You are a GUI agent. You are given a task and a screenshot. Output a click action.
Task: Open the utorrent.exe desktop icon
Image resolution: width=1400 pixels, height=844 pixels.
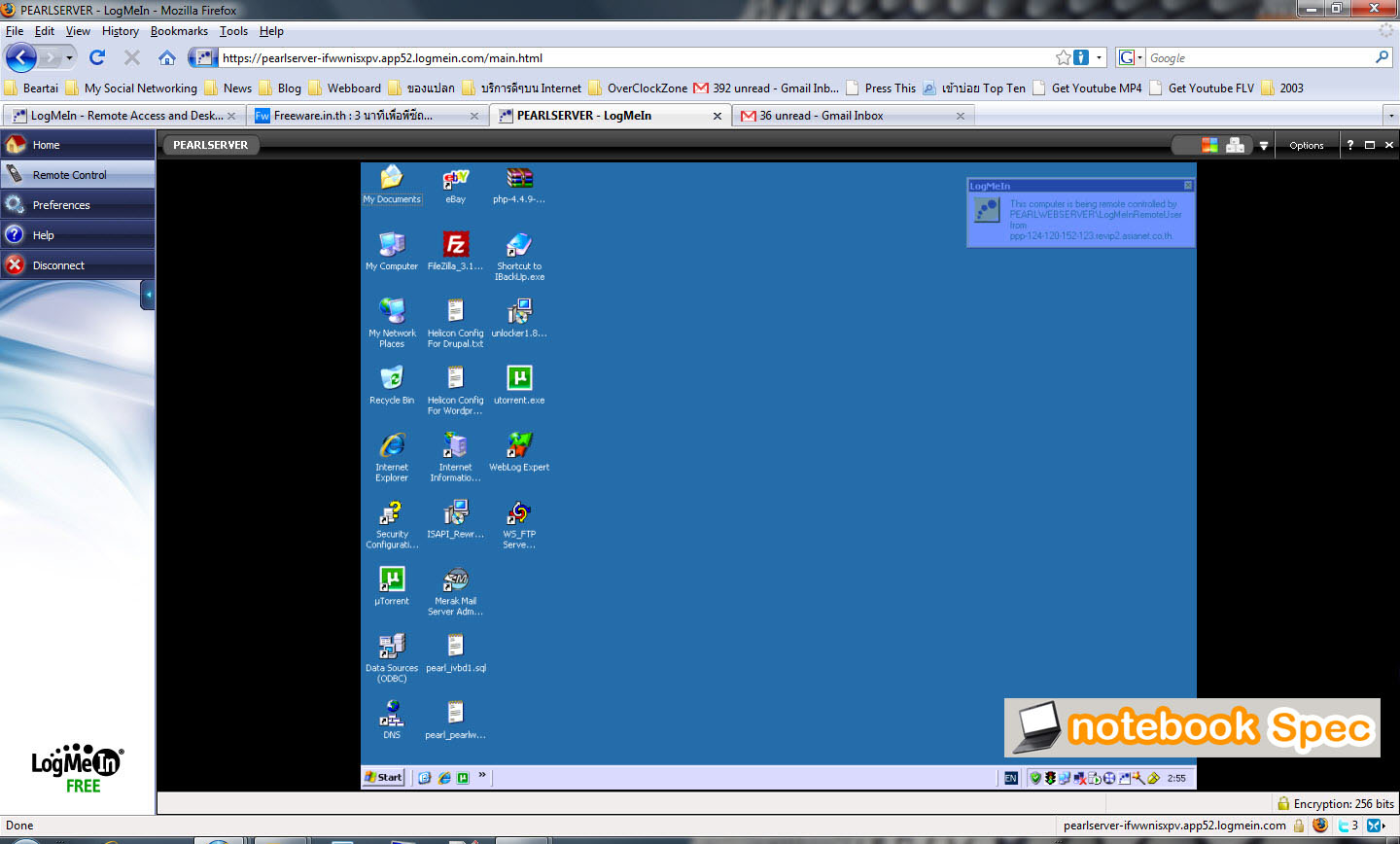coord(519,378)
